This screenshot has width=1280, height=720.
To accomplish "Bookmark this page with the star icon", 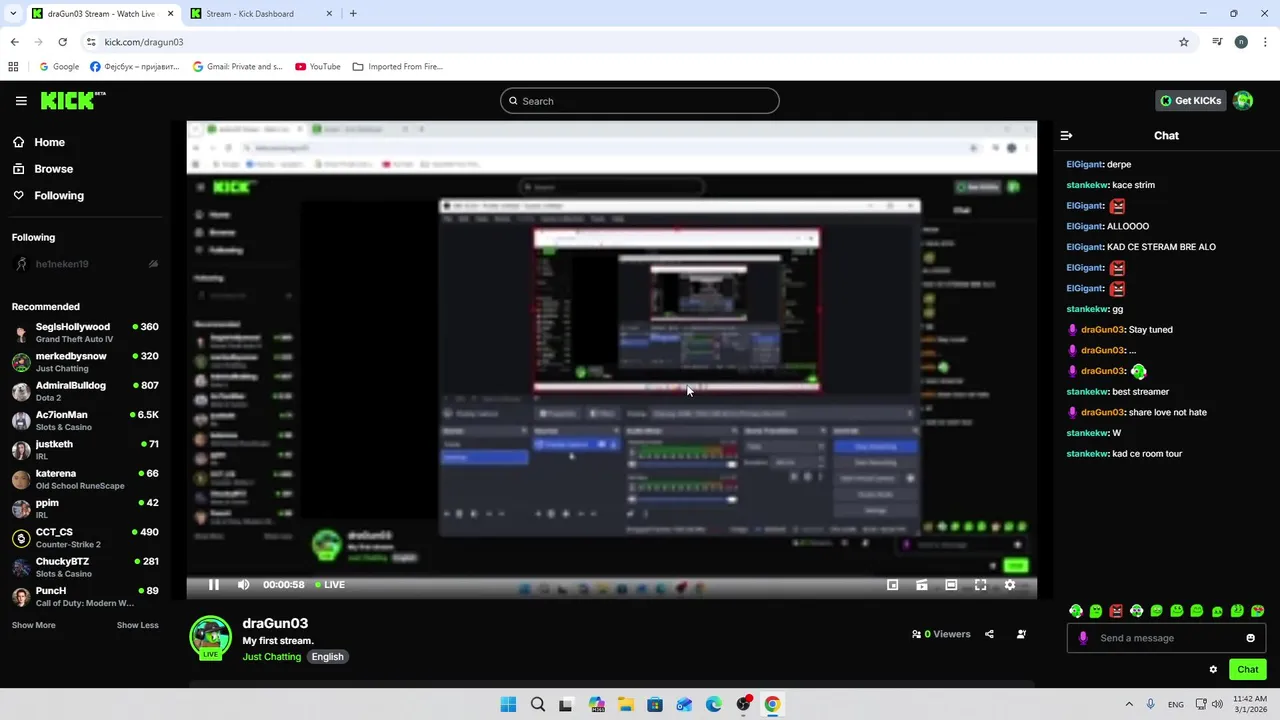I will [x=1184, y=42].
